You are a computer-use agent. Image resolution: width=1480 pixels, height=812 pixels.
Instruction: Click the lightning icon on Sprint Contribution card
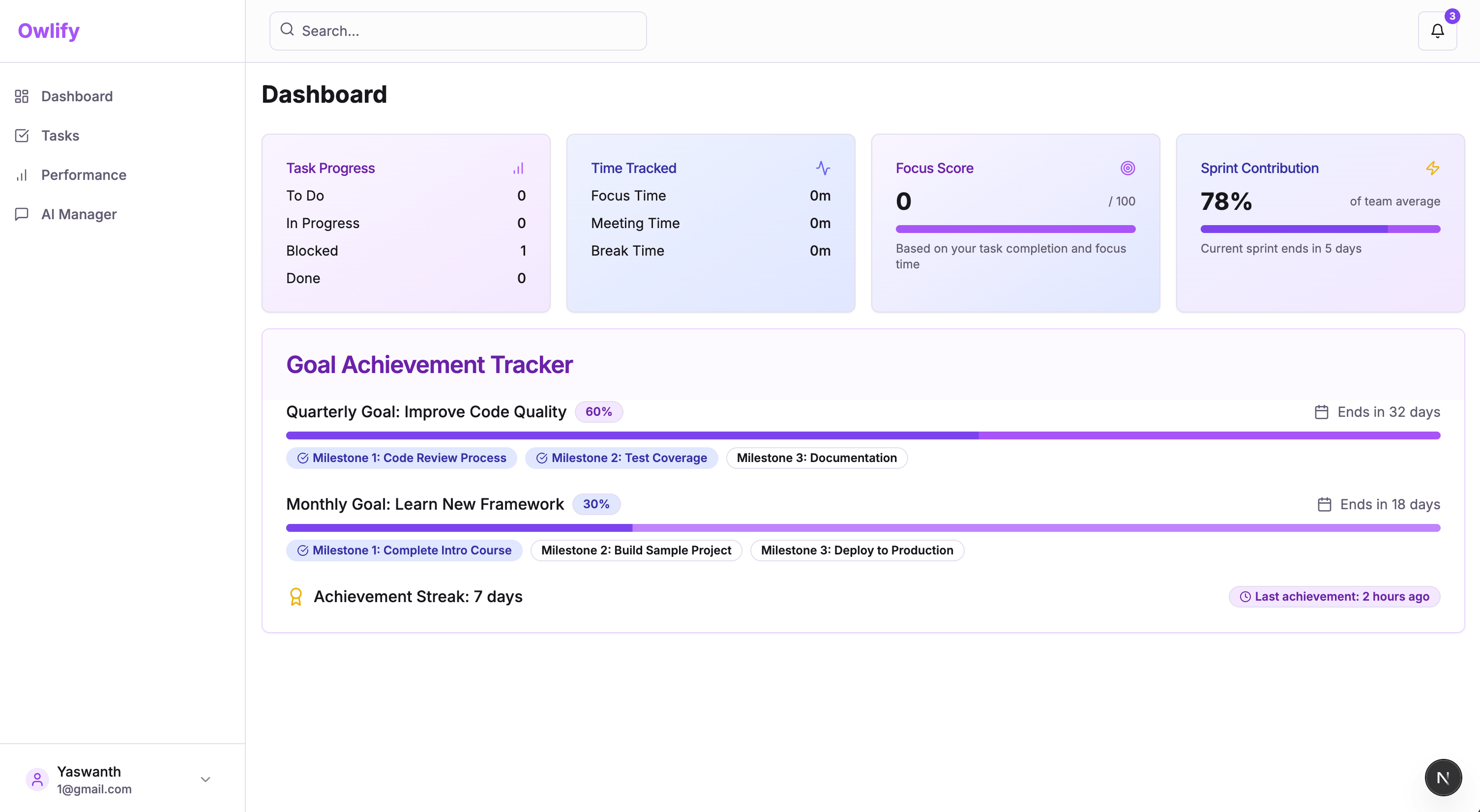pyautogui.click(x=1432, y=168)
